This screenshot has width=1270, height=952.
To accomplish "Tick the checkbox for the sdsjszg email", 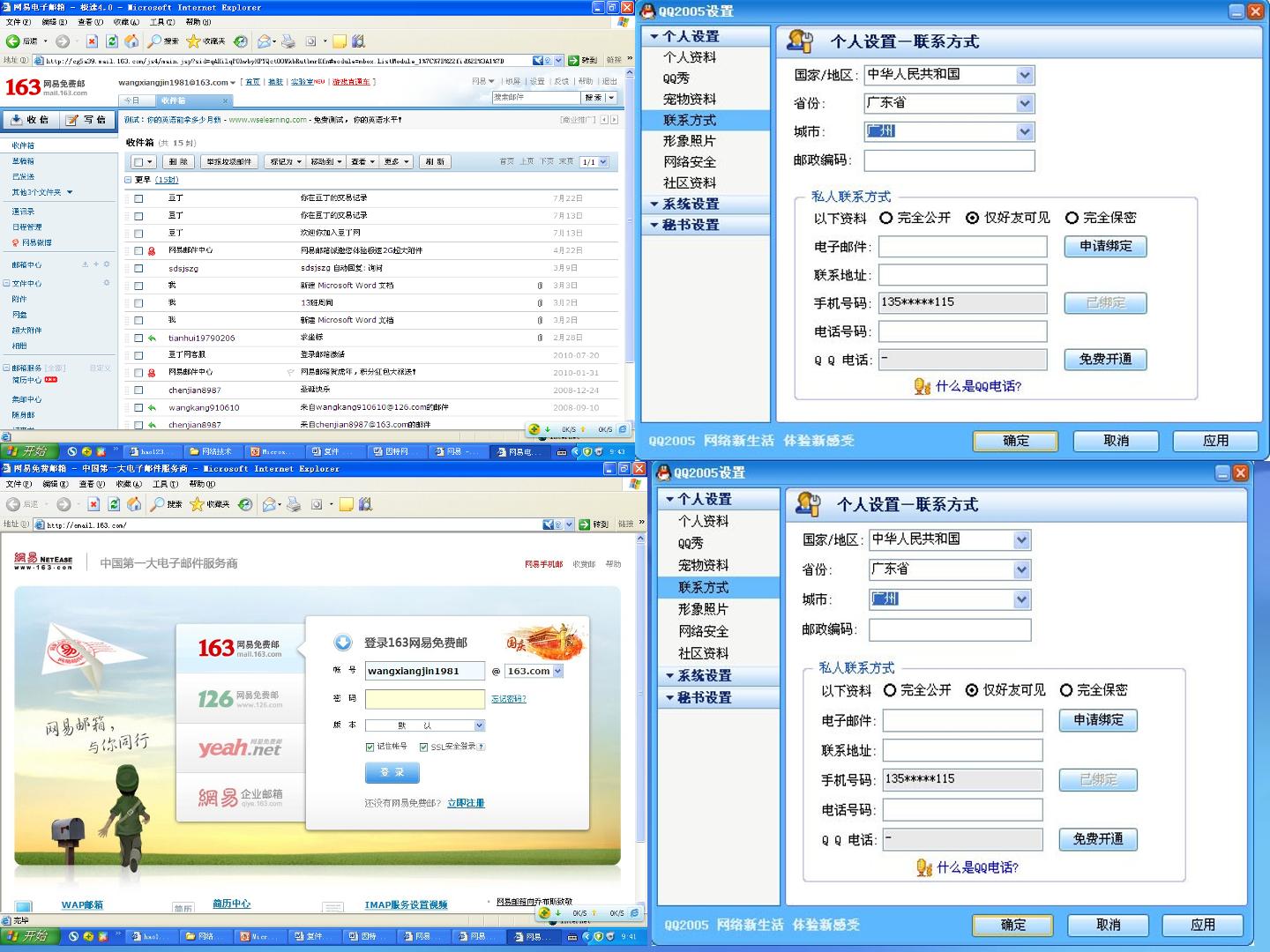I will tap(138, 268).
